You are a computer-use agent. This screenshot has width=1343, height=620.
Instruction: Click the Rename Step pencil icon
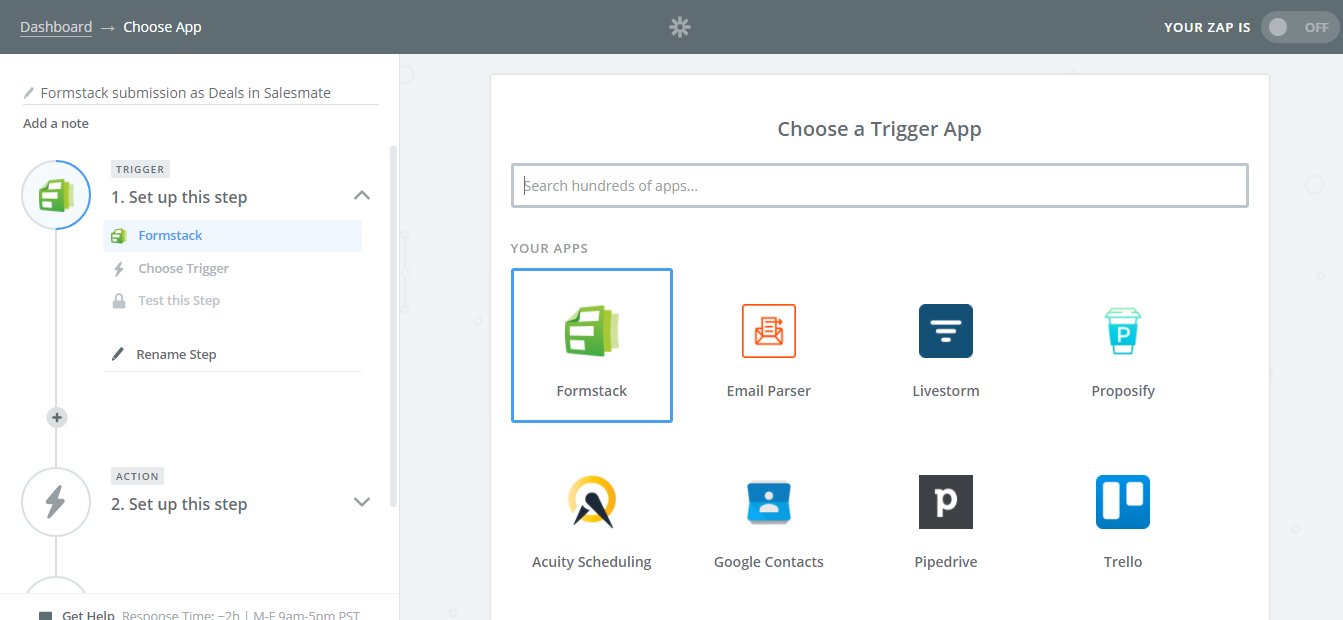119,354
